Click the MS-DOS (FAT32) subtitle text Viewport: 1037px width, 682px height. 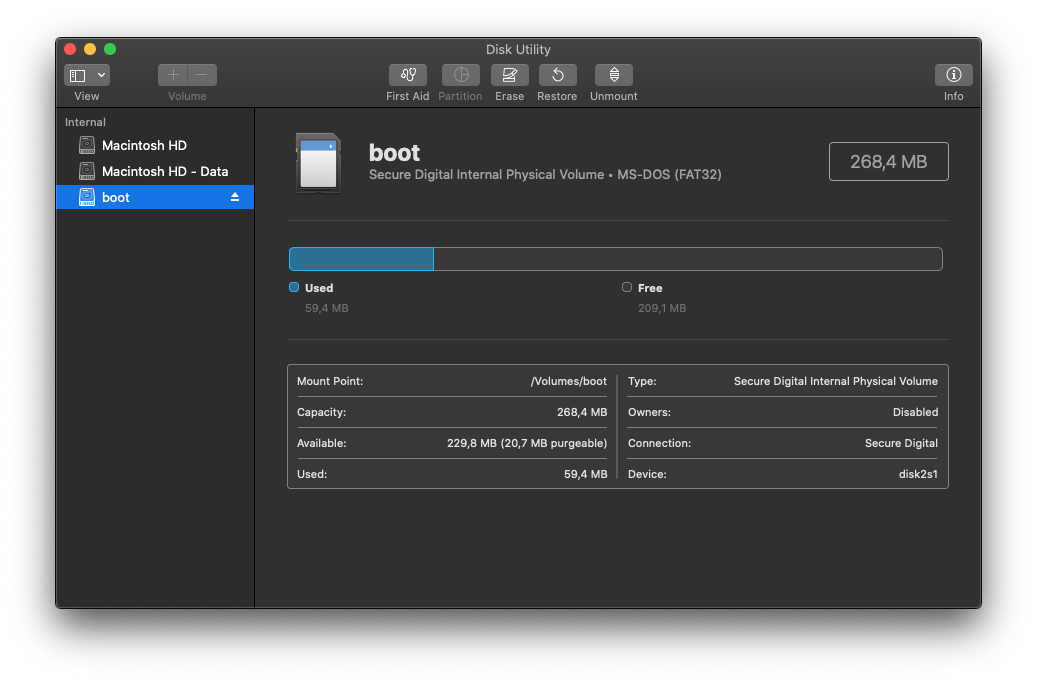[669, 175]
